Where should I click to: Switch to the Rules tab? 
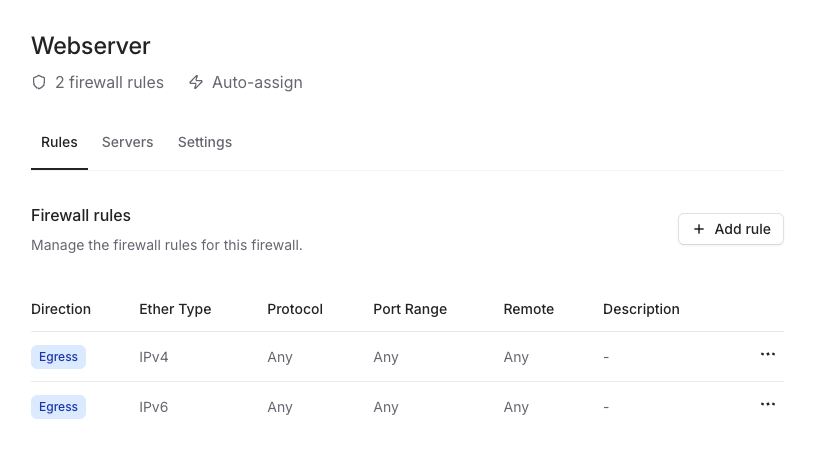tap(59, 142)
